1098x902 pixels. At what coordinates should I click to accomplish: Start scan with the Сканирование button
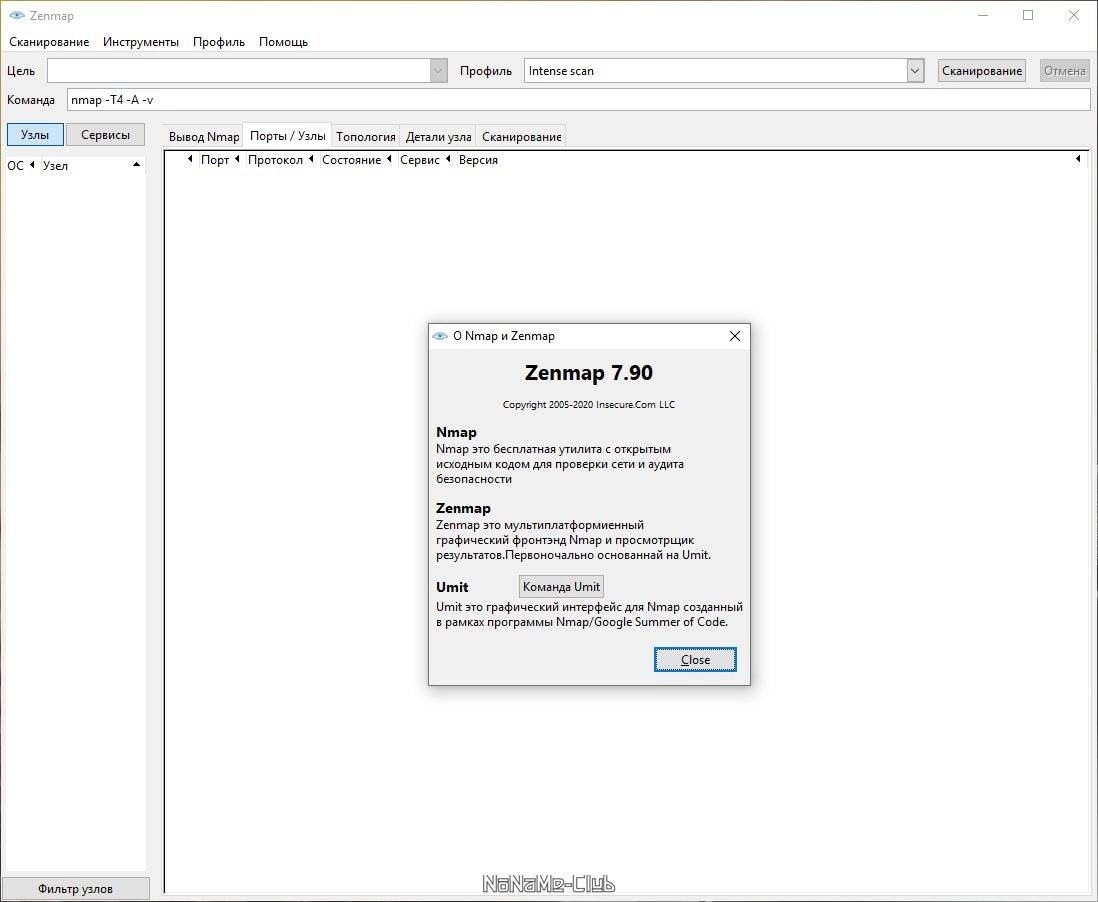click(982, 71)
